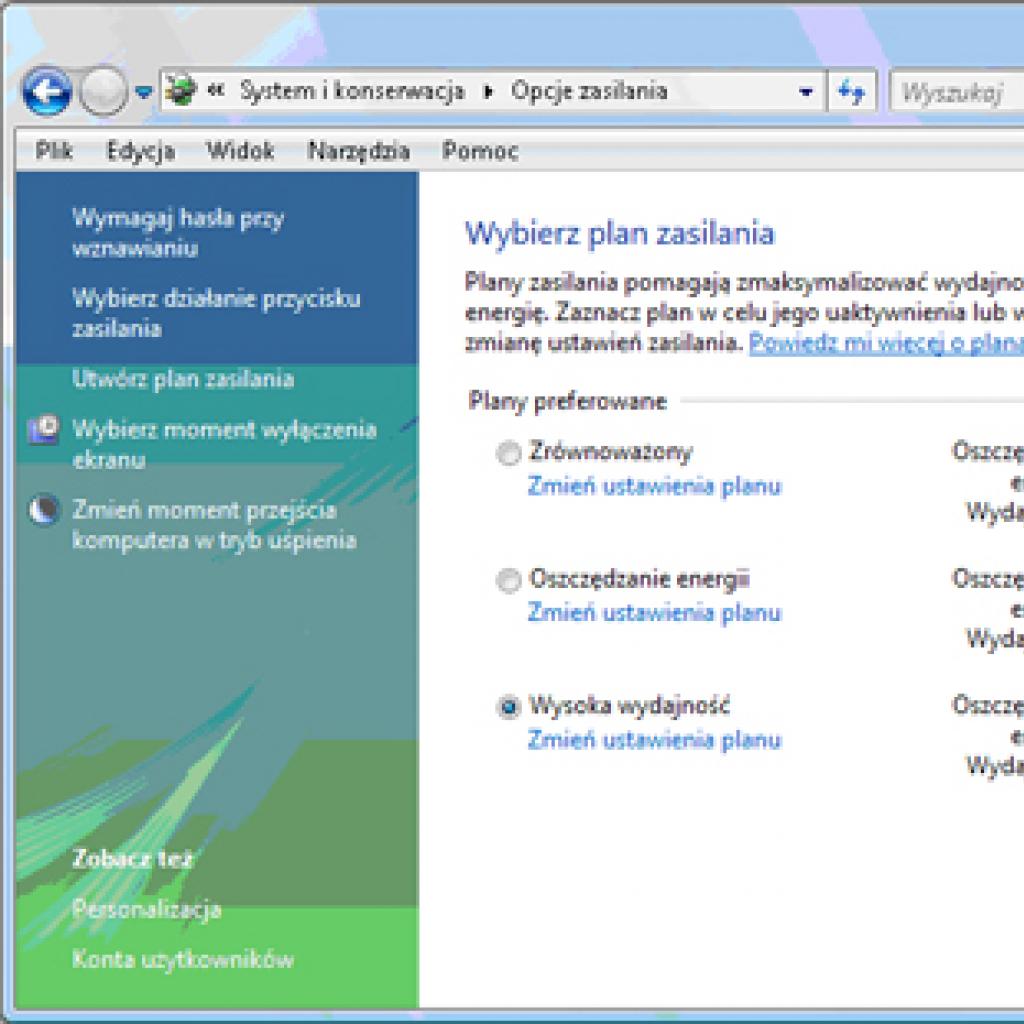This screenshot has width=1024, height=1024.
Task: Open address bar history dropdown arrow
Action: [x=806, y=92]
